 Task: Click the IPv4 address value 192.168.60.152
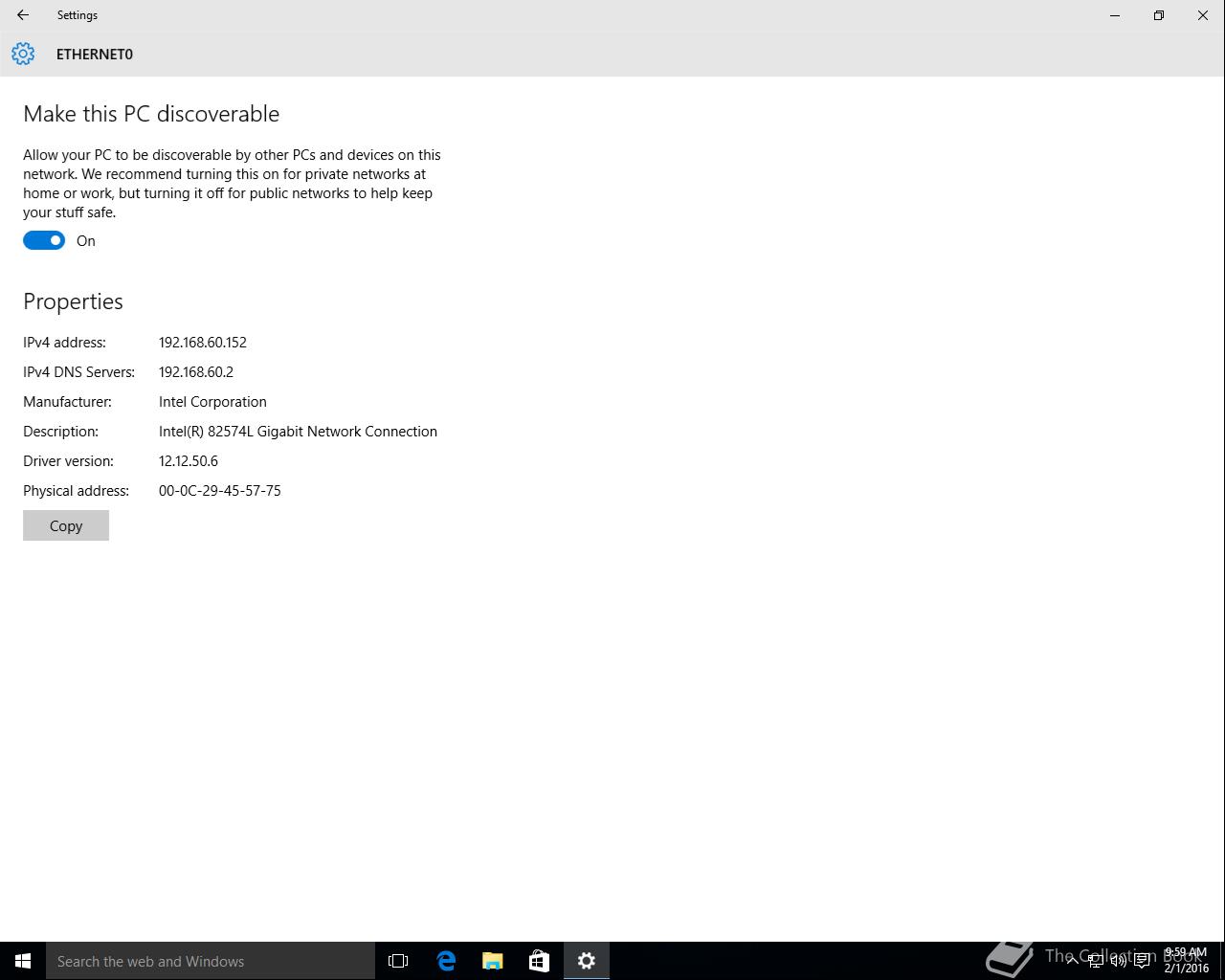pos(203,343)
